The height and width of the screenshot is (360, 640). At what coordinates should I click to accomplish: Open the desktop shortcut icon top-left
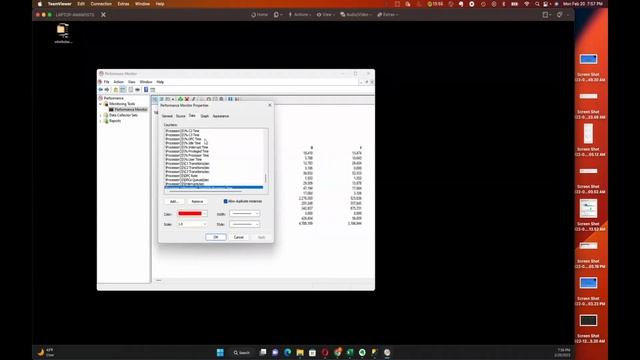(63, 33)
